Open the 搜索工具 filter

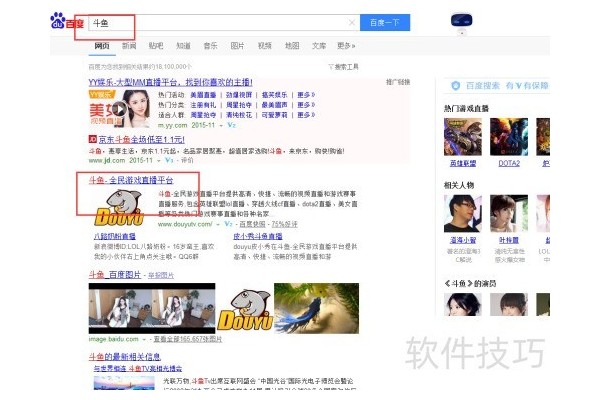point(344,67)
